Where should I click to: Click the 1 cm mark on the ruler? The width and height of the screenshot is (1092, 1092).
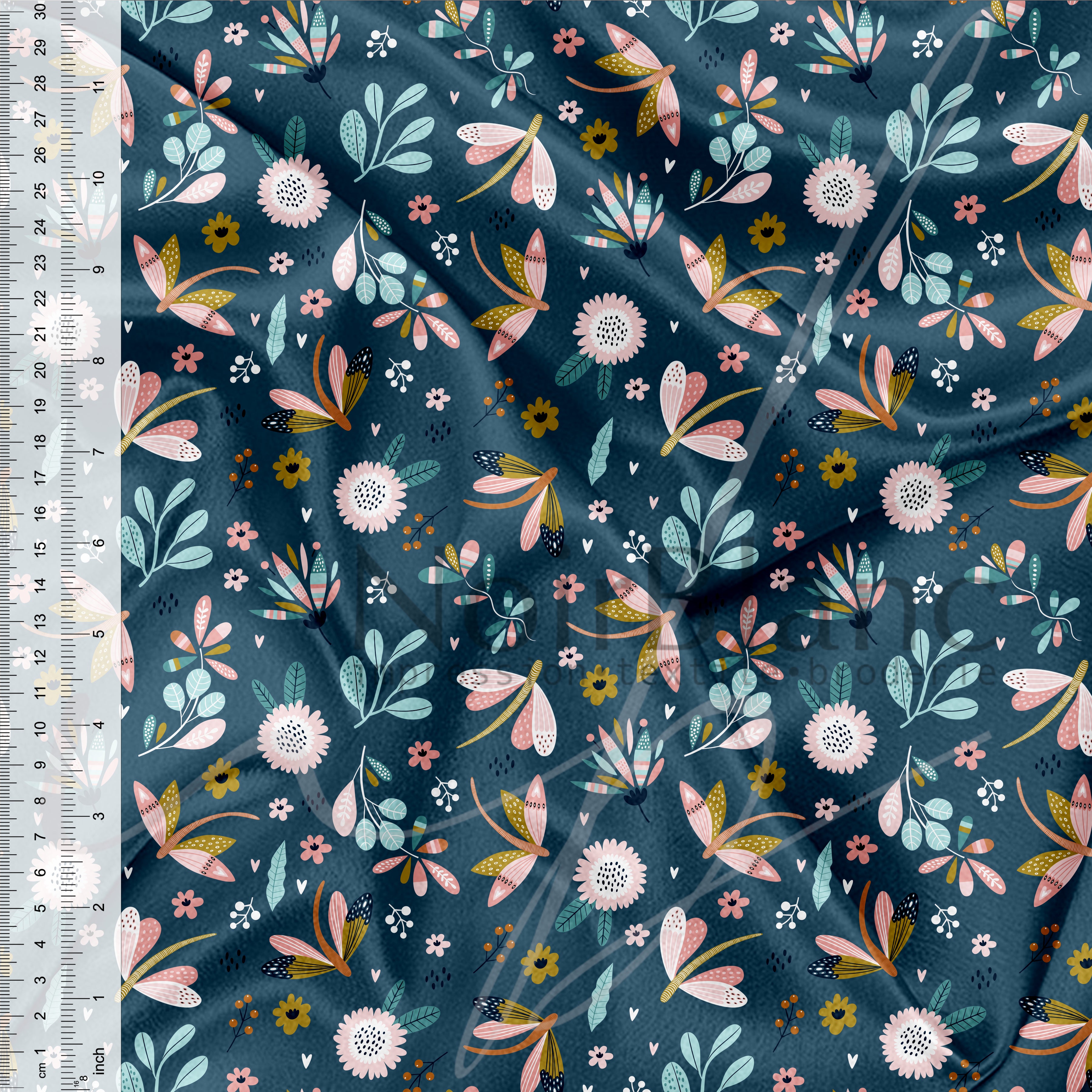(x=40, y=1053)
